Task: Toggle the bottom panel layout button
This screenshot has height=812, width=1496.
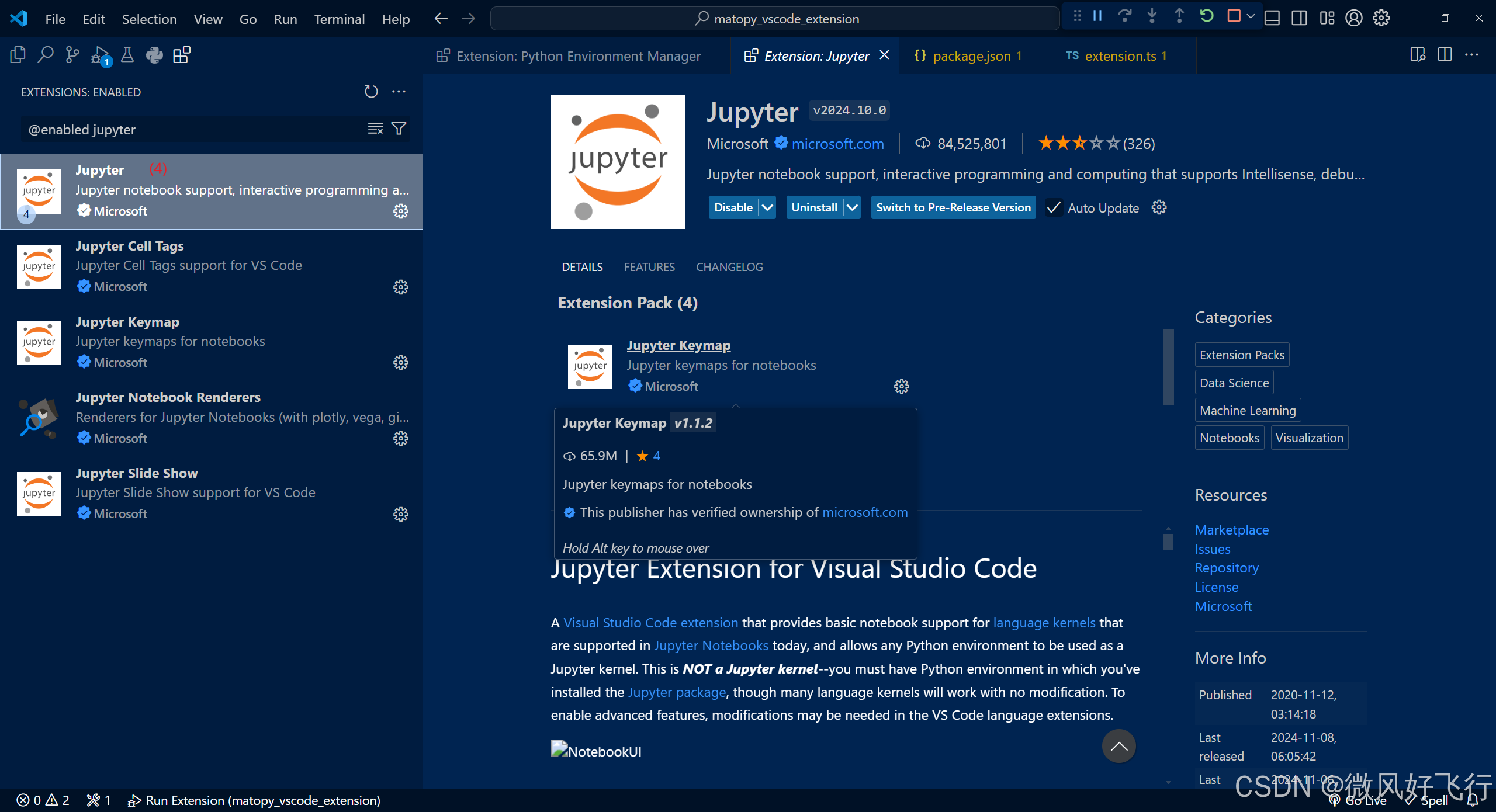Action: 1272,18
